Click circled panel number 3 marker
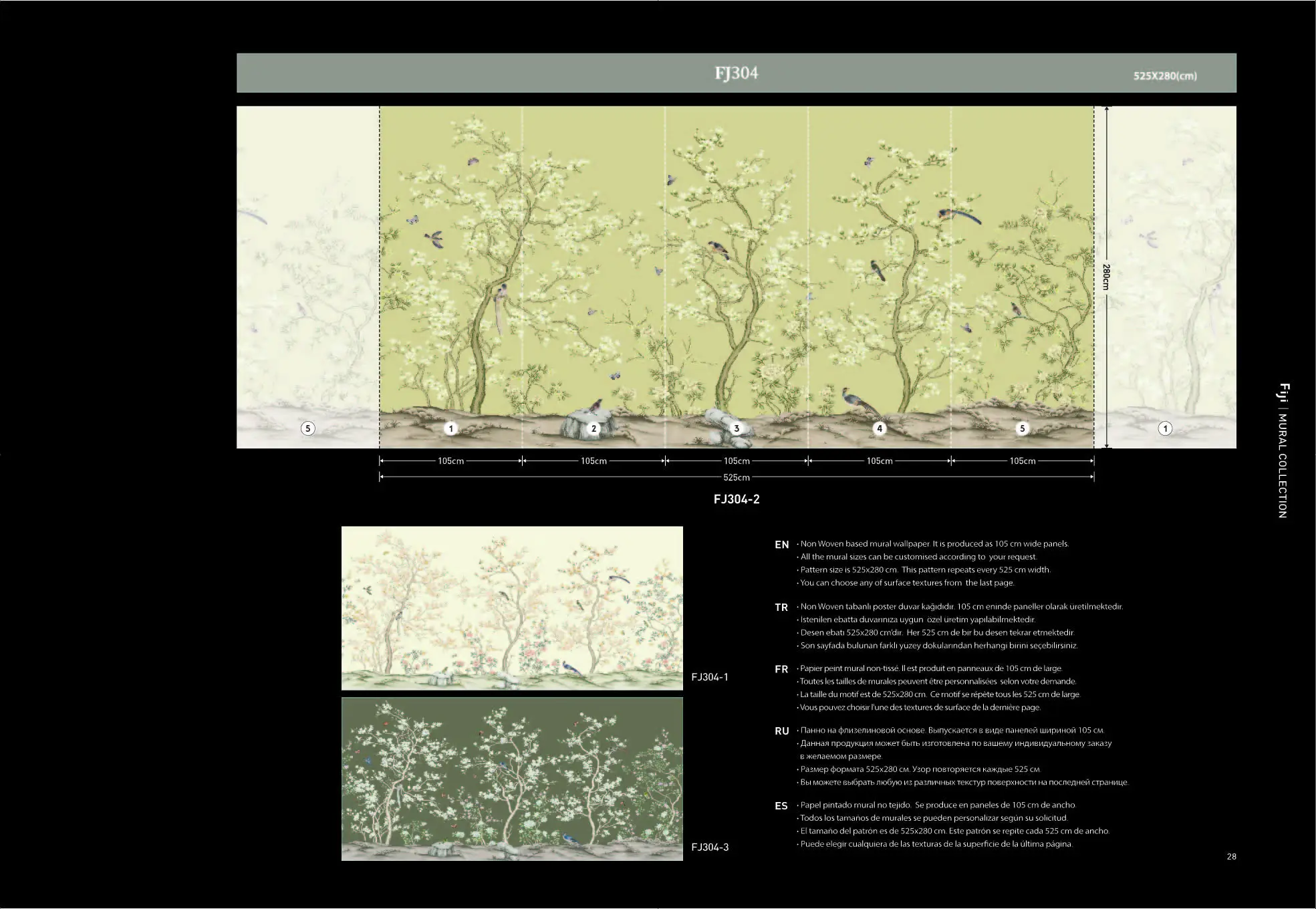 (737, 428)
